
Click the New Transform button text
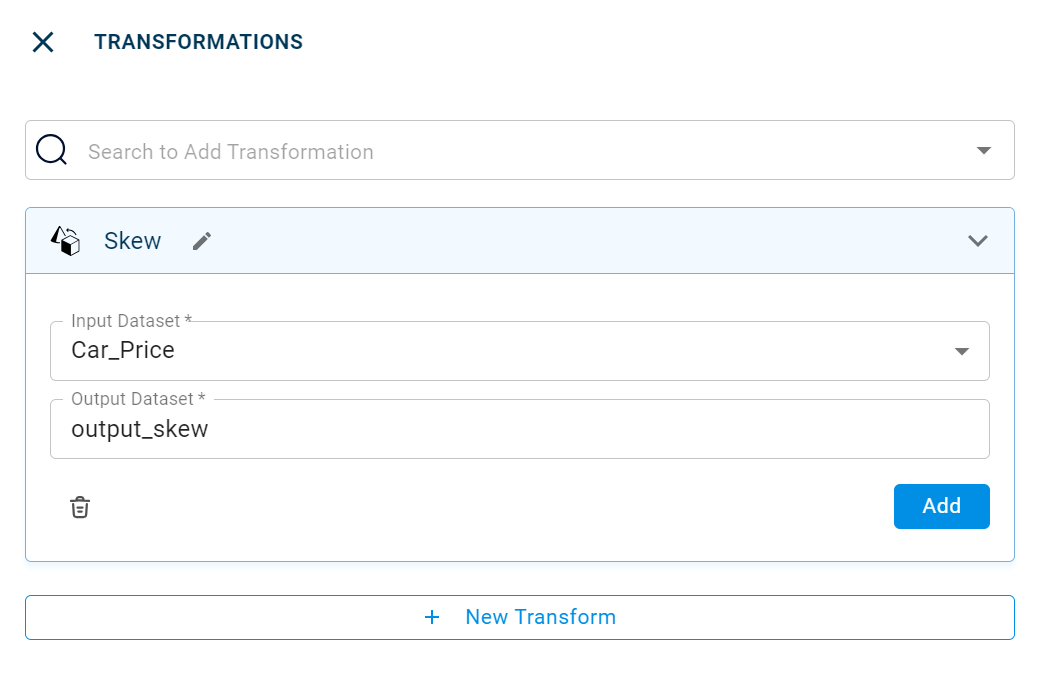coord(540,617)
